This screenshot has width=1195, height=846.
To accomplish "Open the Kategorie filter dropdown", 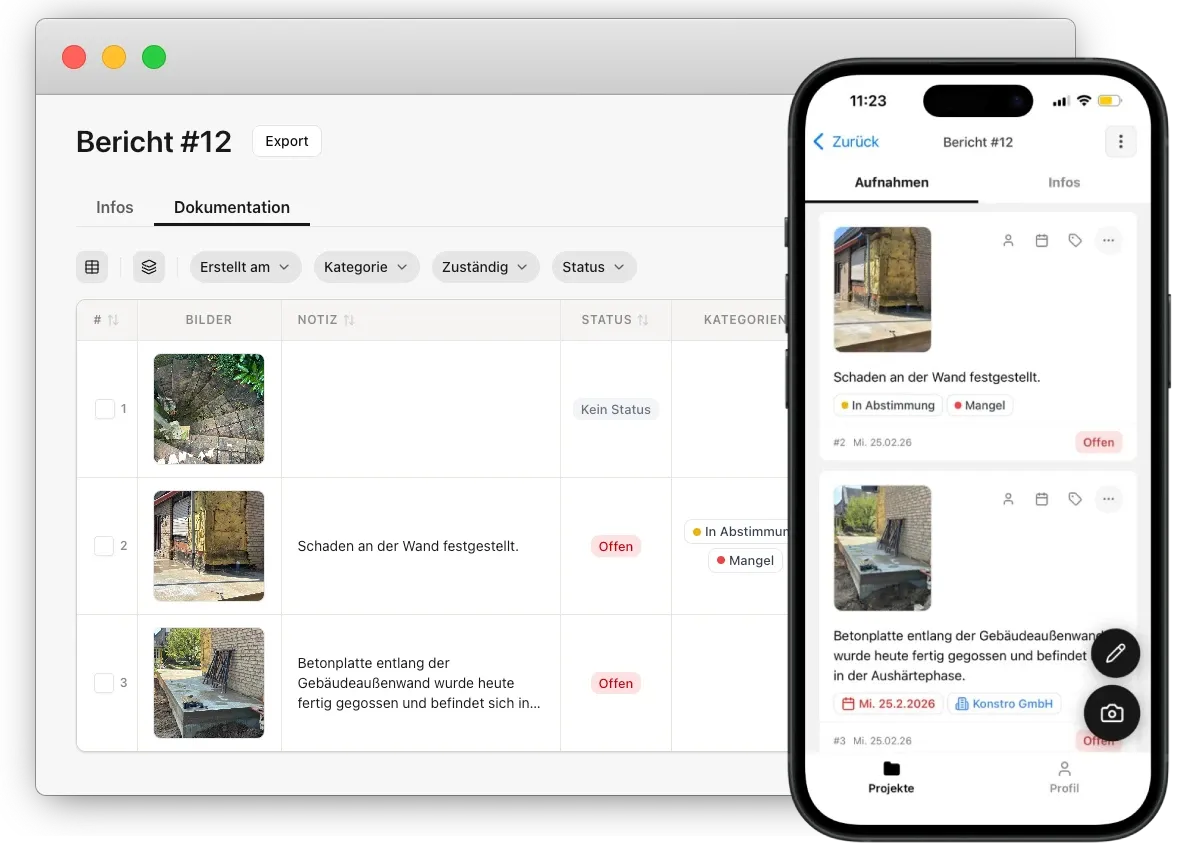I will click(x=367, y=268).
